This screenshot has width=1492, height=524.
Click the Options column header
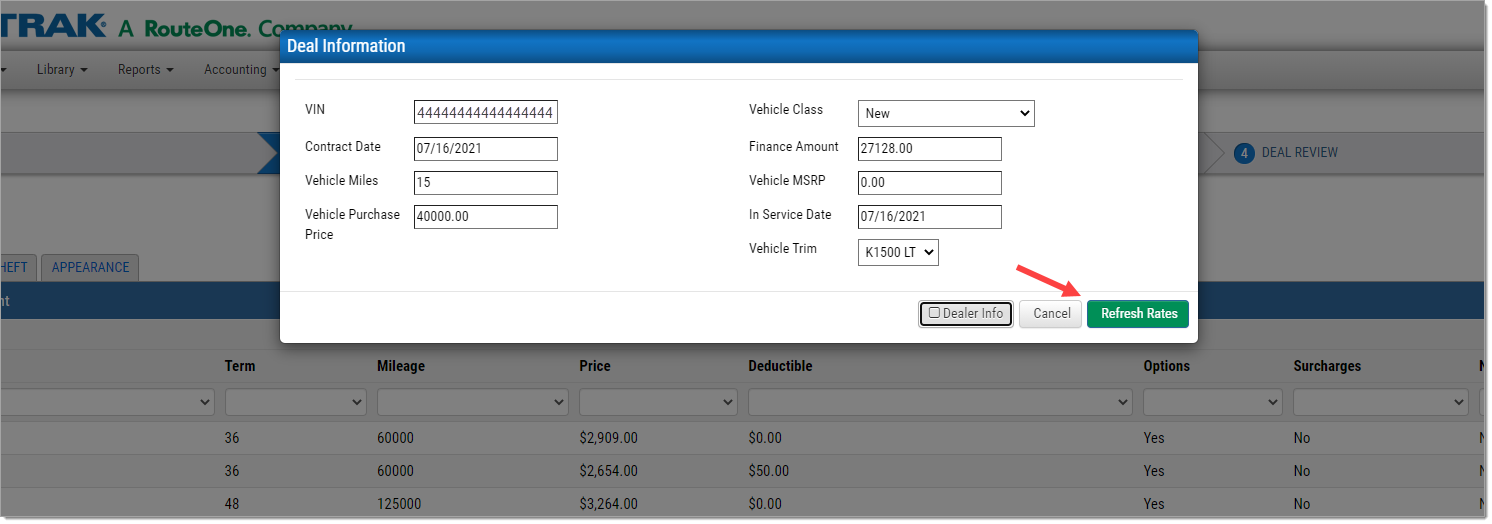click(x=1167, y=366)
